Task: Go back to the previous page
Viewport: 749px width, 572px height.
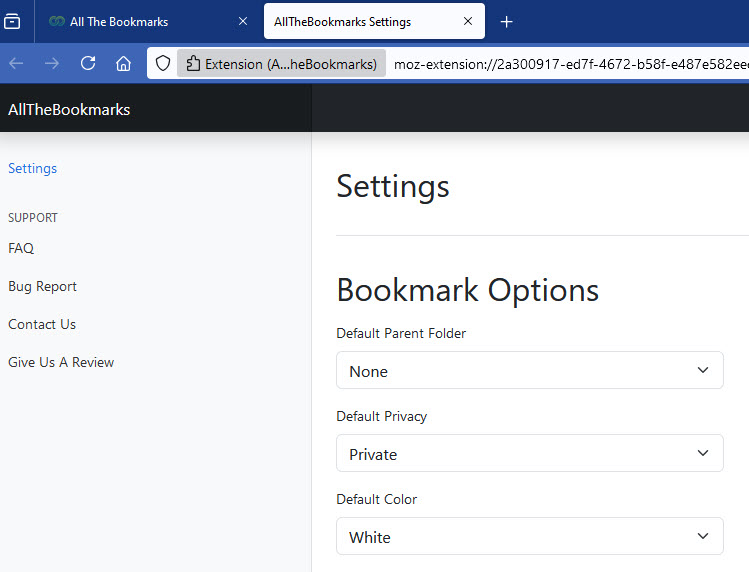Action: [x=16, y=63]
